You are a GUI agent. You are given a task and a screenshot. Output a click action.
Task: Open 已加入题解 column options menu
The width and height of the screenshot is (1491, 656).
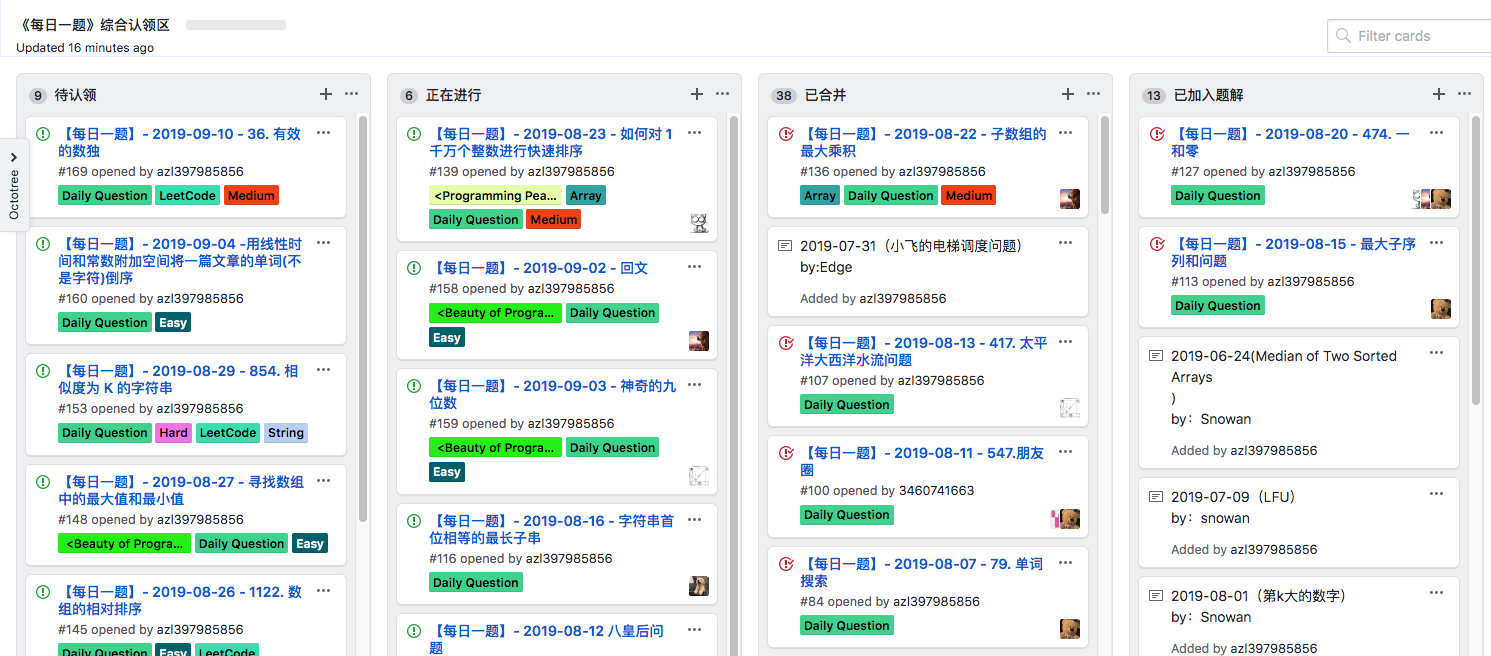(x=1464, y=94)
